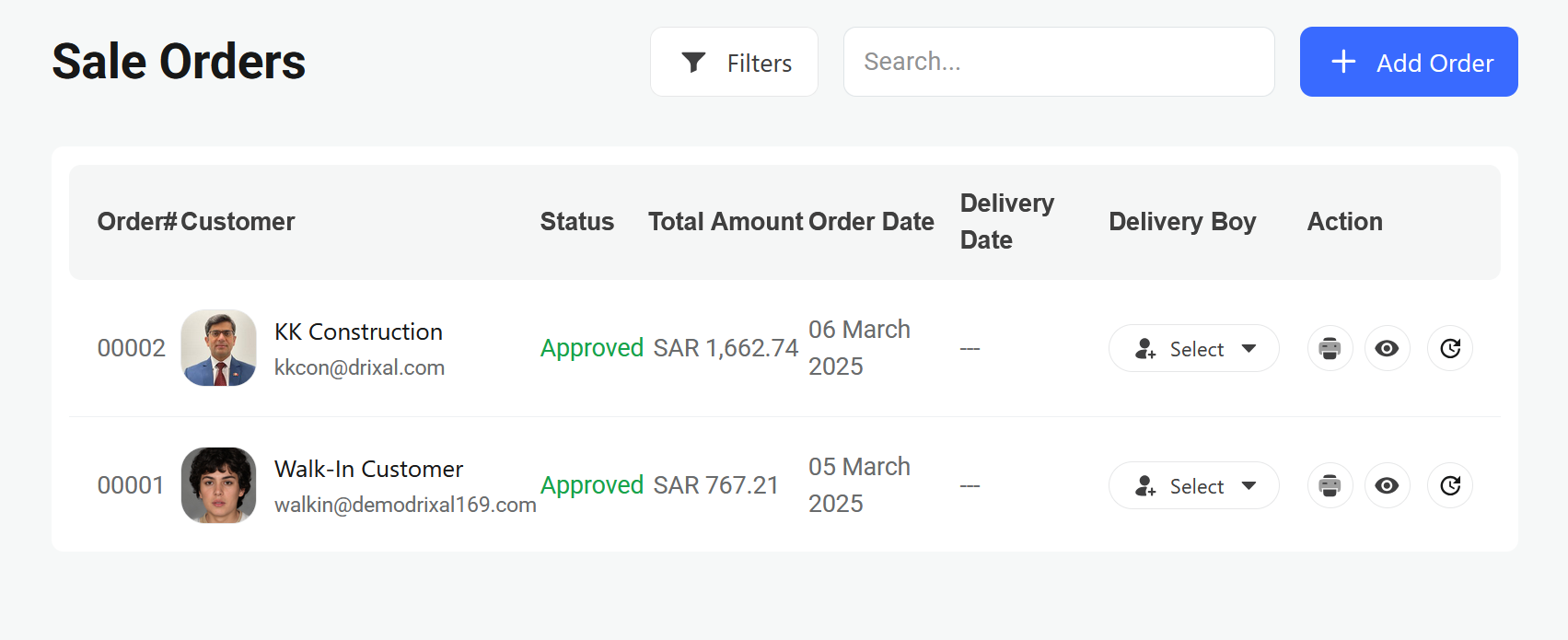View order 00002 details with the eye icon

(1387, 348)
